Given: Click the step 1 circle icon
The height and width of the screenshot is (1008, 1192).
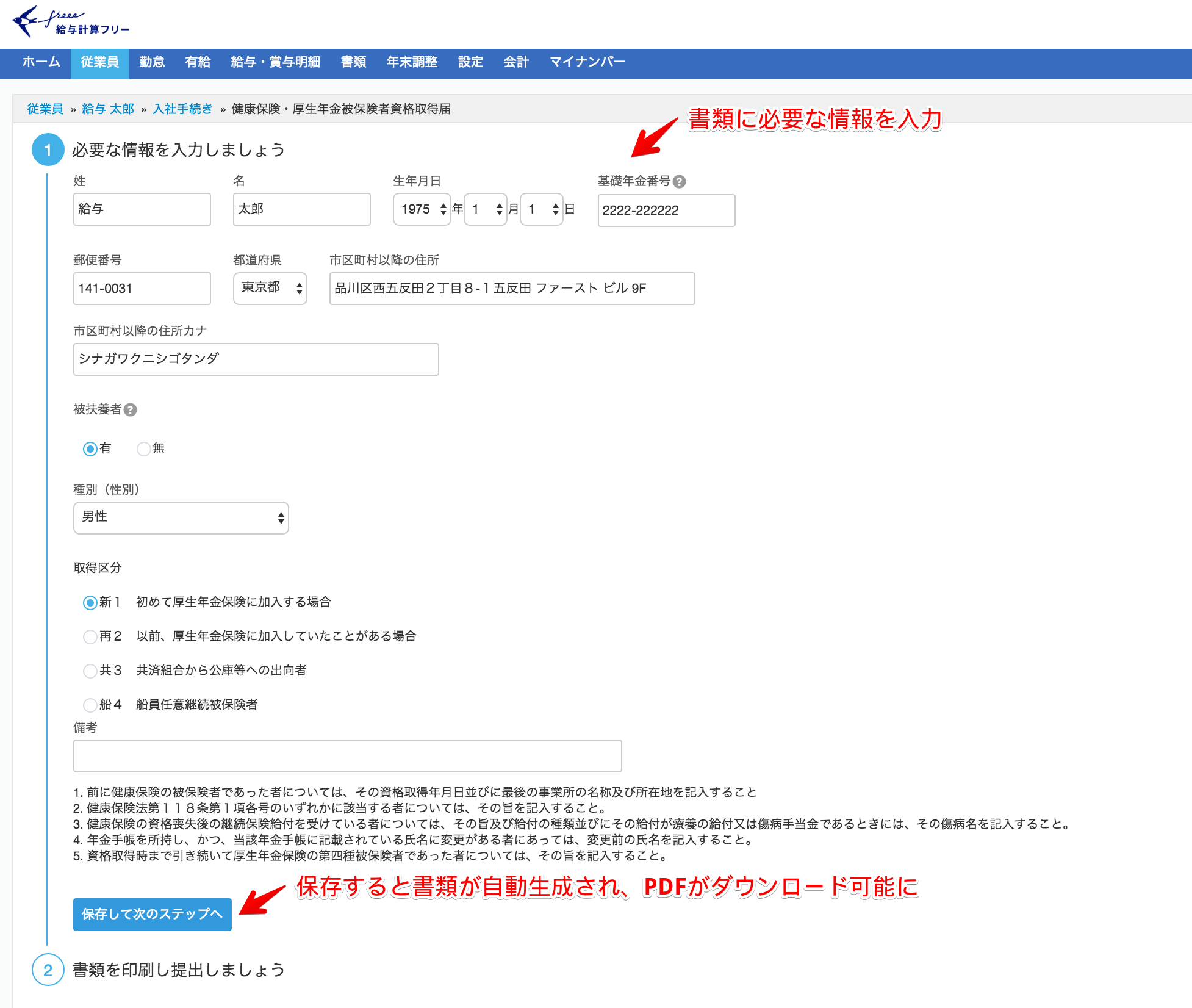Looking at the screenshot, I should [x=48, y=150].
